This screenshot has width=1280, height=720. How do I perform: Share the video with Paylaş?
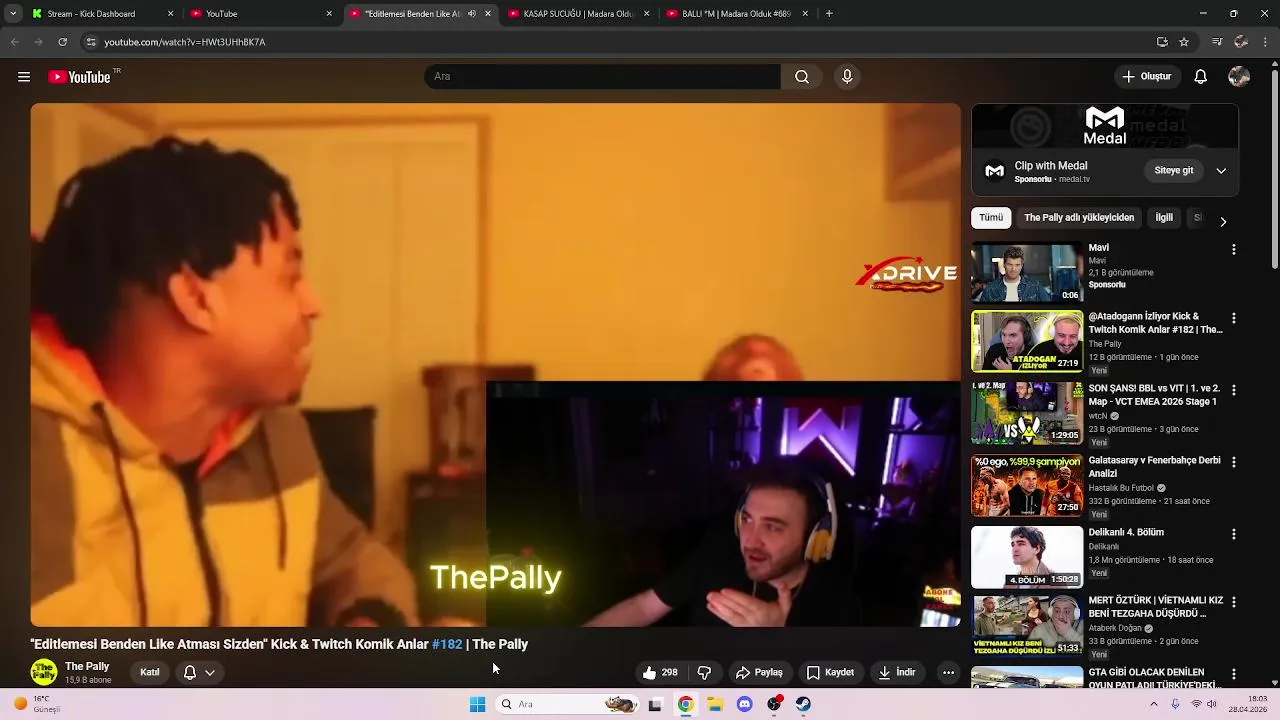tap(759, 673)
